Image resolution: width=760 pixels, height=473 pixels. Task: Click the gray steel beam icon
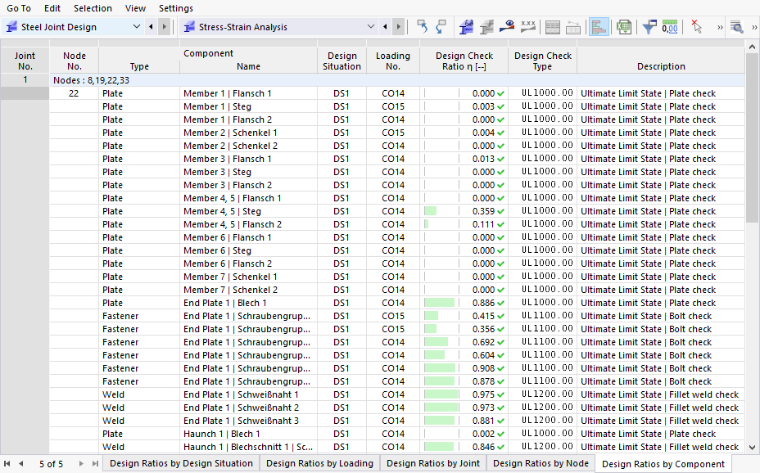[487, 27]
